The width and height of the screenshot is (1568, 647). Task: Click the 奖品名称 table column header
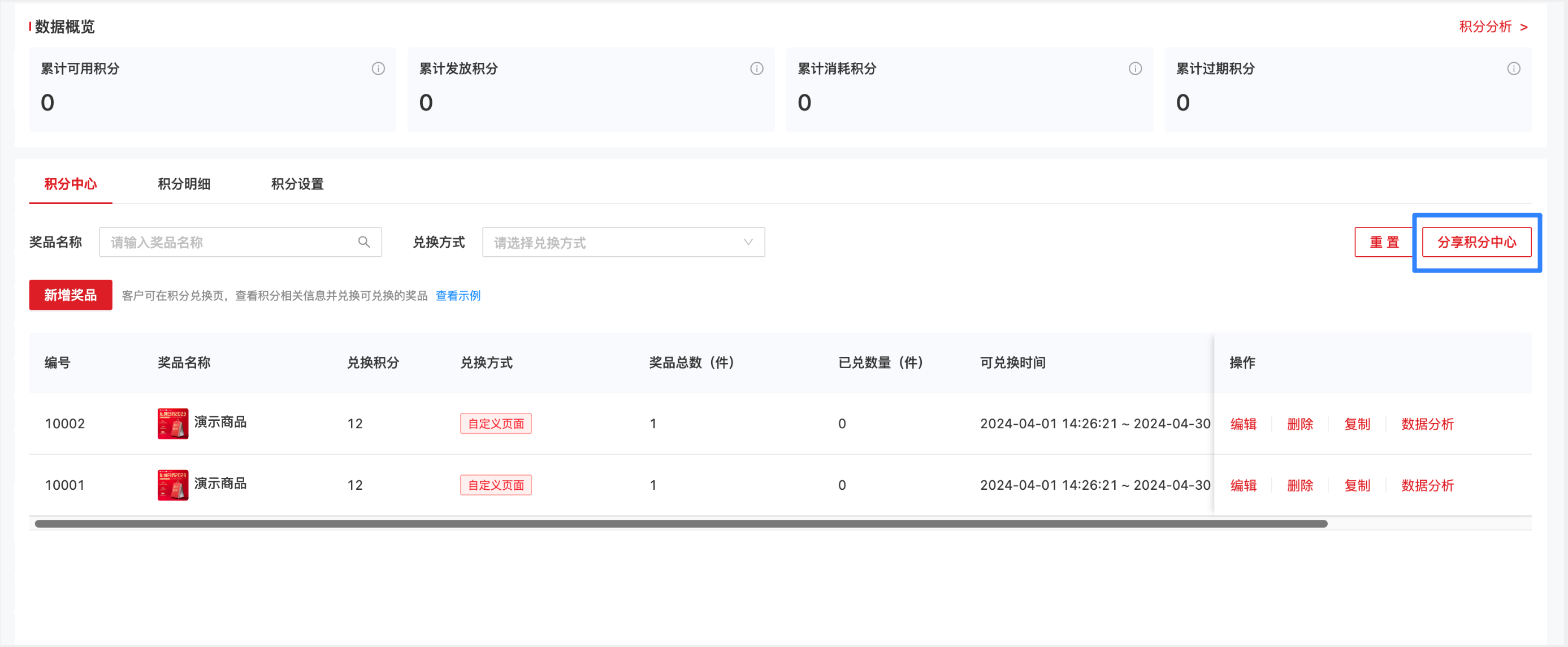(x=184, y=363)
